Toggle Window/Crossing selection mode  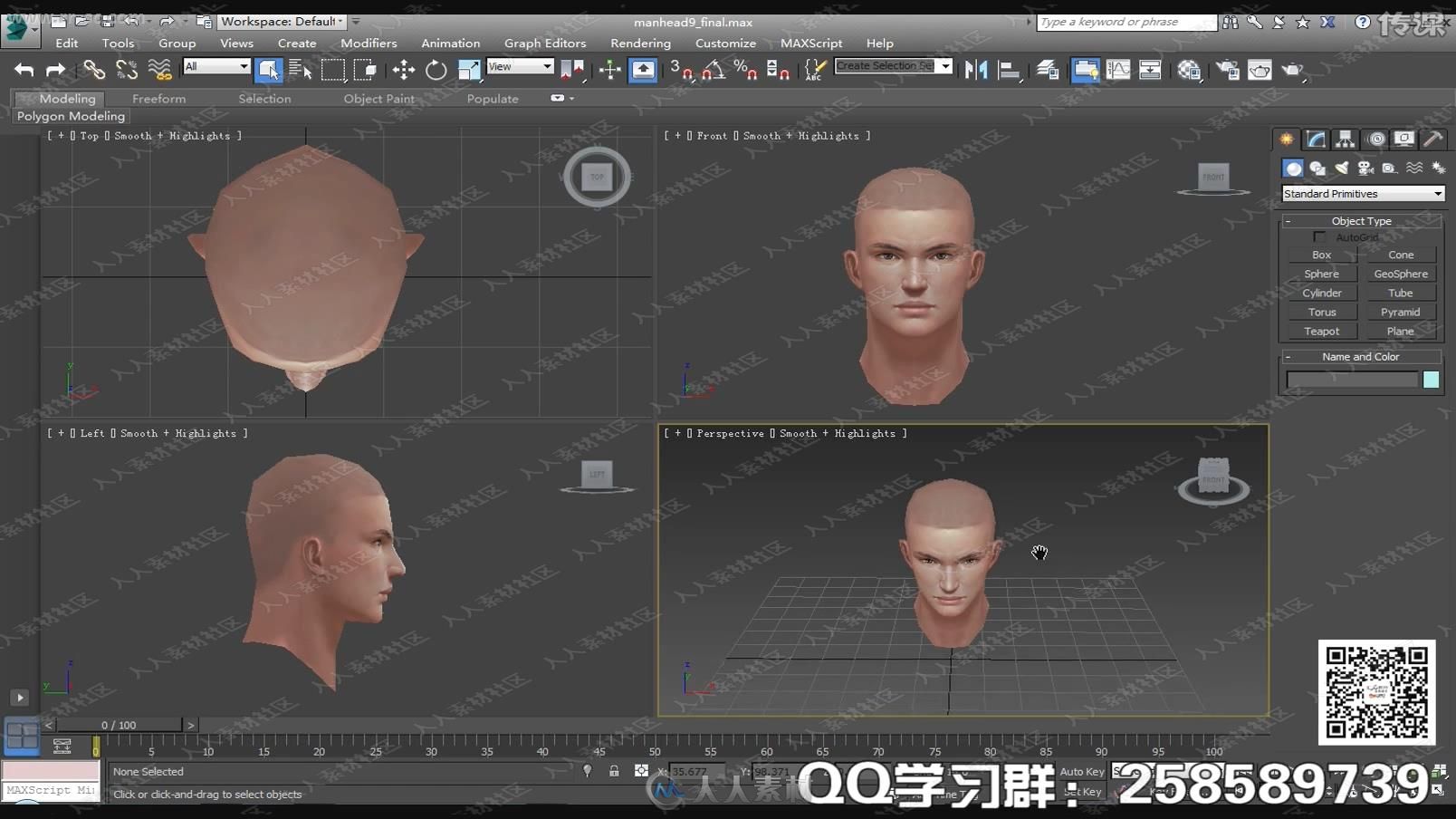365,70
